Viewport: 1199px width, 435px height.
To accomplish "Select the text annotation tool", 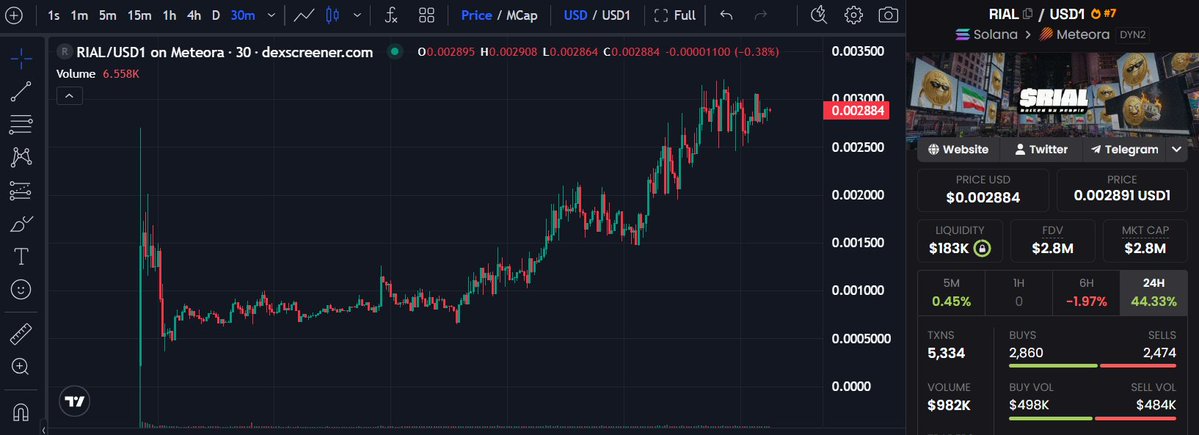I will [21, 257].
